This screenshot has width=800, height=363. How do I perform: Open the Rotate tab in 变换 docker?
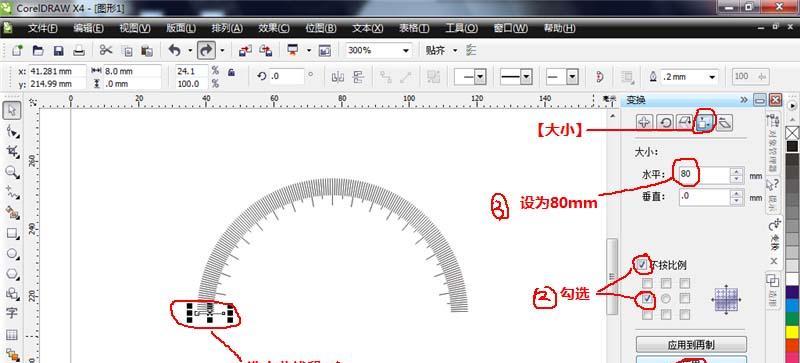coord(665,122)
